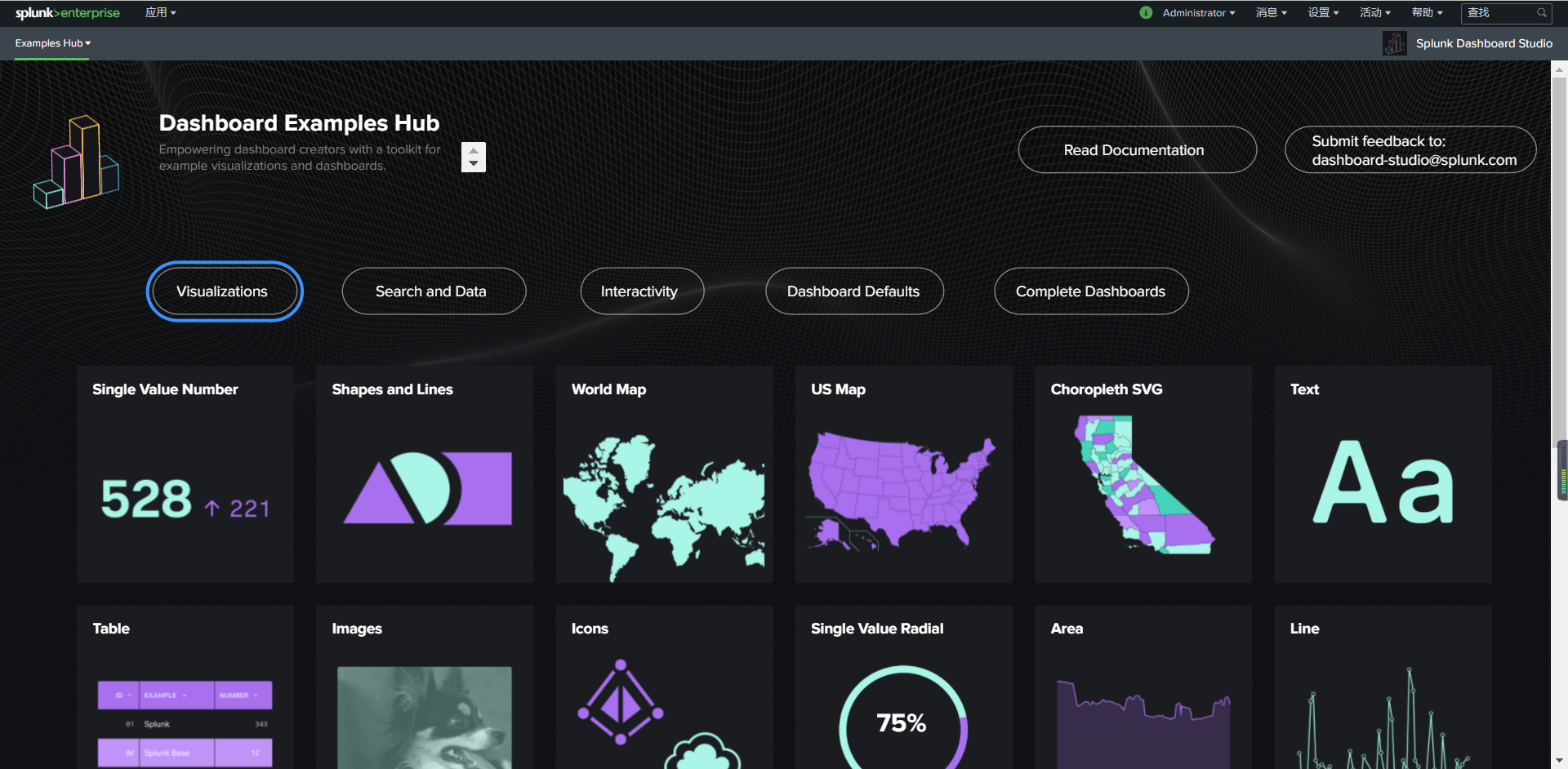This screenshot has height=769, width=1568.
Task: Open the Choropleth SVG example card
Action: click(1143, 474)
